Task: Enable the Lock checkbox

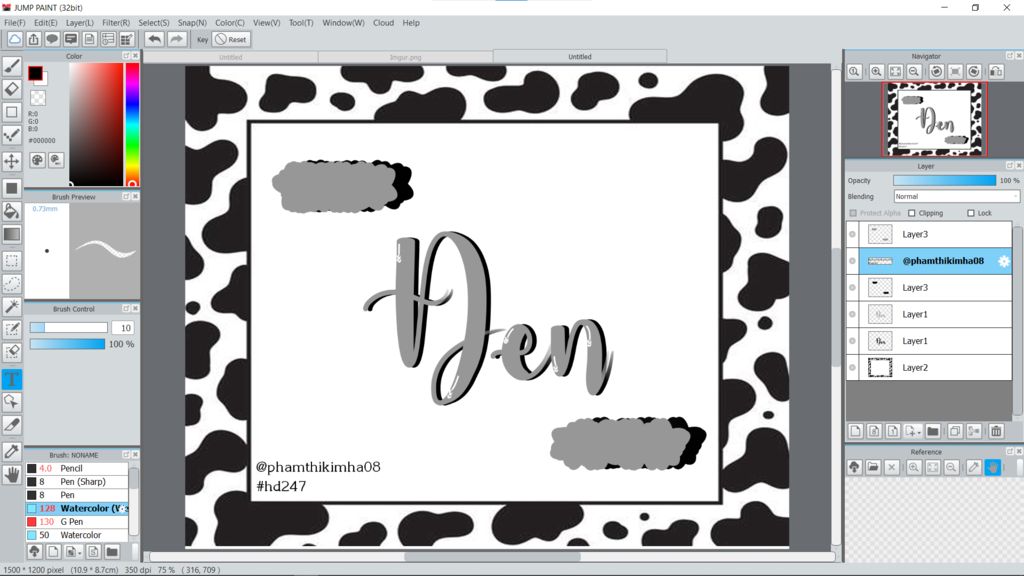Action: 970,213
